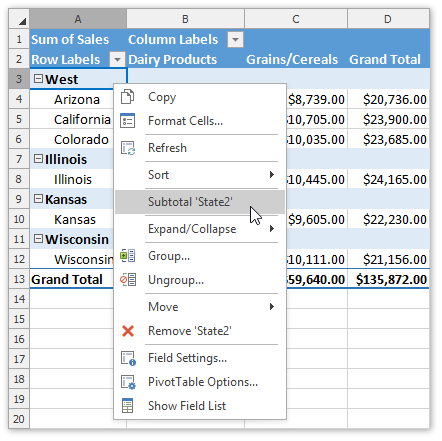
Task: Click the $22,230.00 cell
Action: (x=388, y=219)
